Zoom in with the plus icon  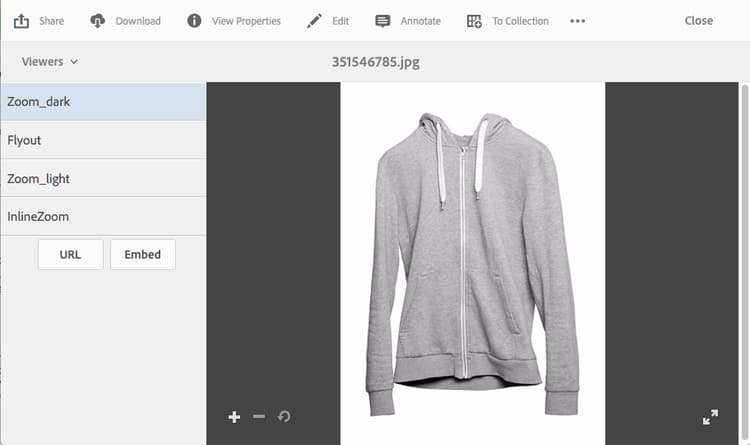(x=234, y=417)
